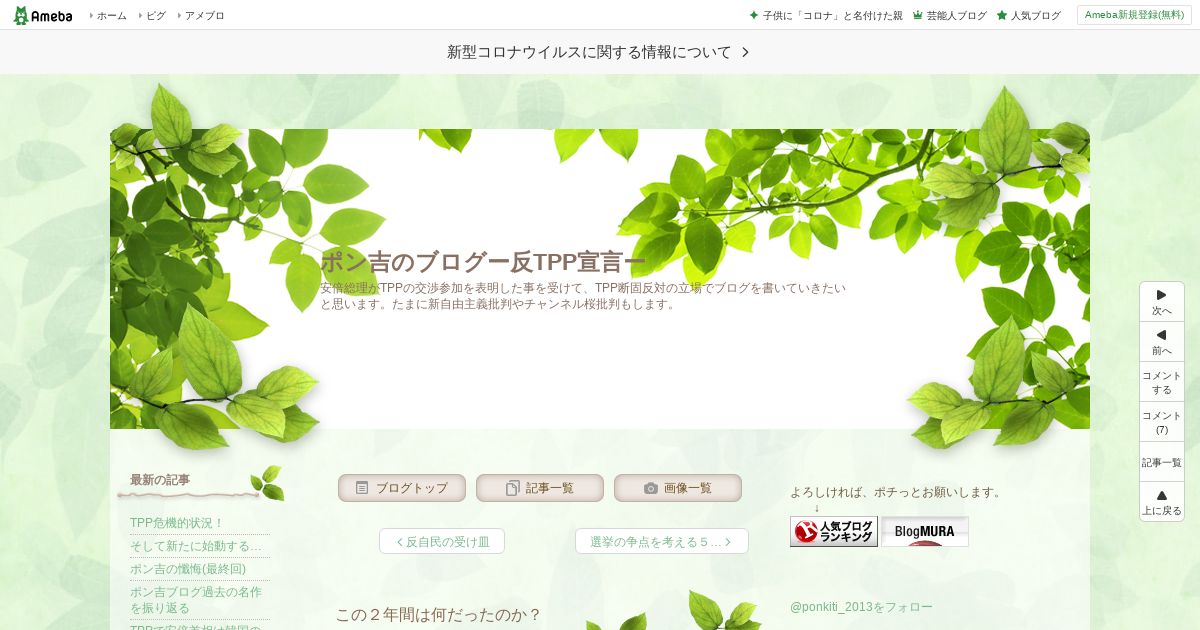The height and width of the screenshot is (630, 1200).
Task: Click crown icon beside 芸能人ブログ
Action: (918, 16)
